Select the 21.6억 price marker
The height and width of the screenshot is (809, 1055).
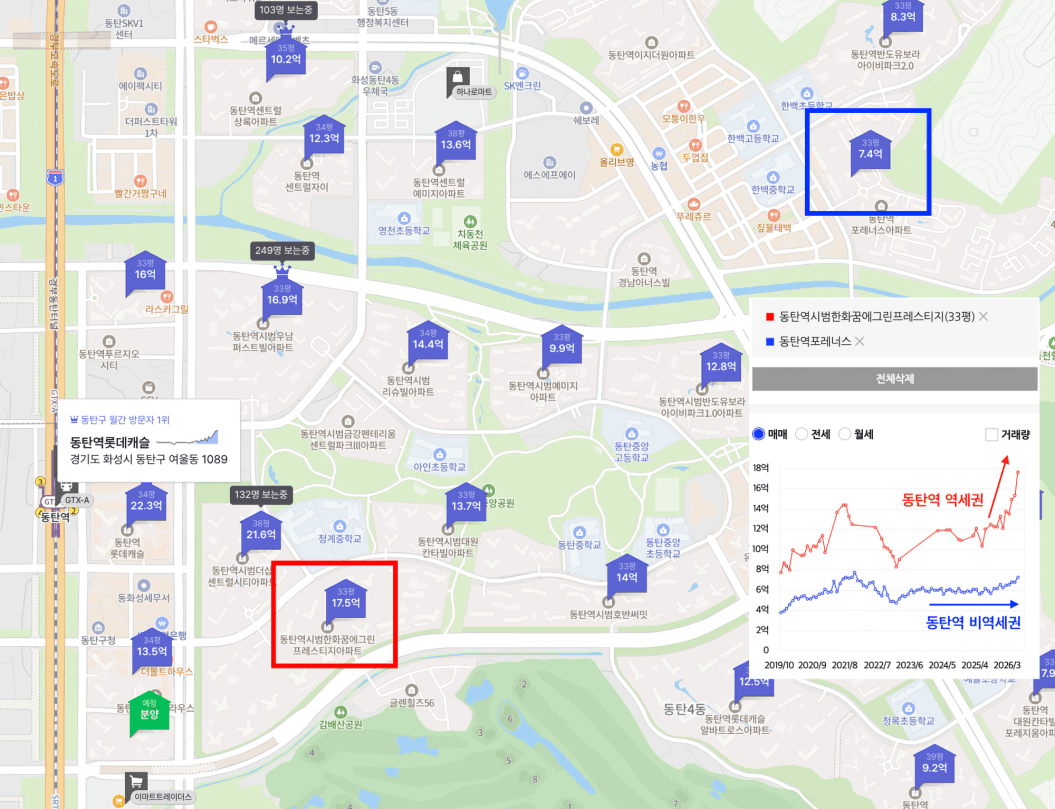(261, 532)
